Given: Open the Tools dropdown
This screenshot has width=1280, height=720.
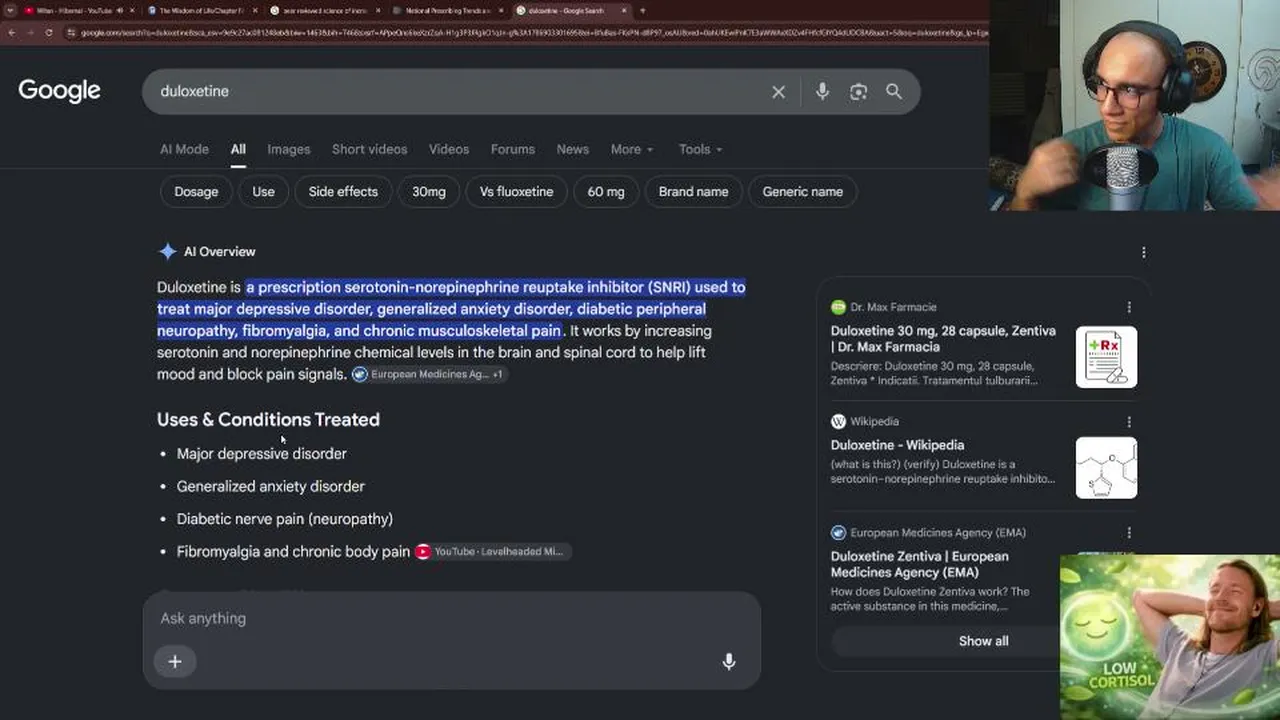Looking at the screenshot, I should (700, 149).
